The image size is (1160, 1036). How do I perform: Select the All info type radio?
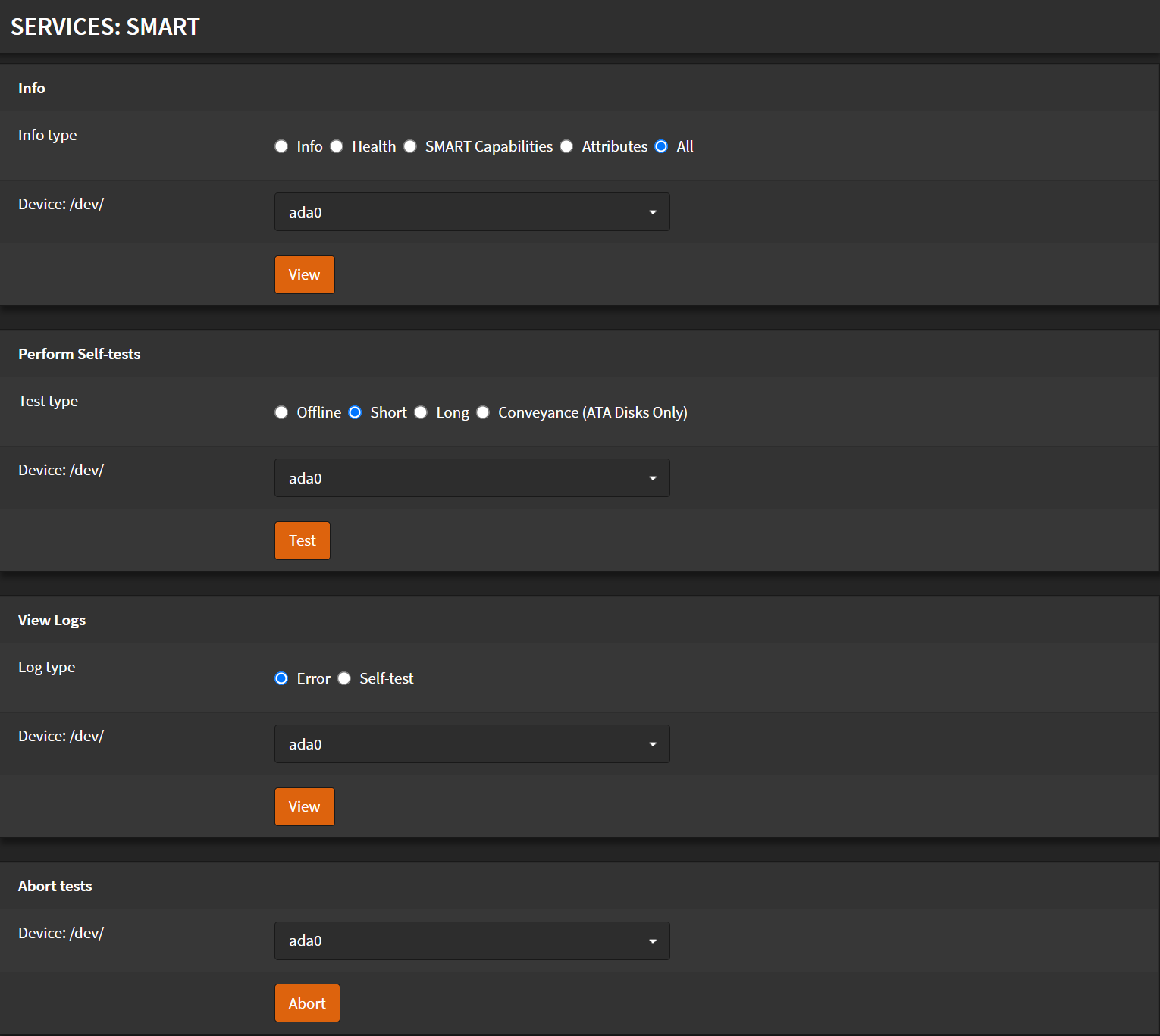coord(661,146)
